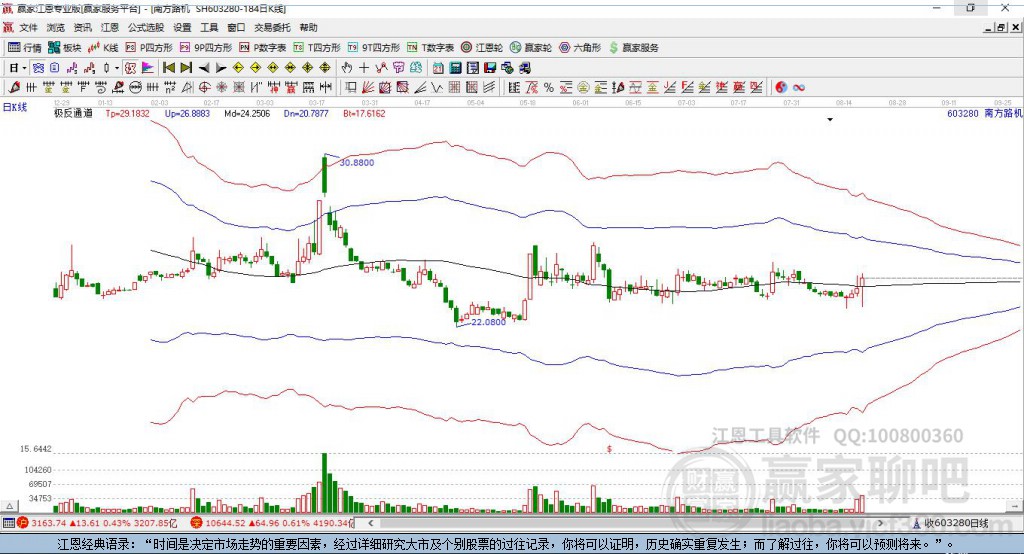The height and width of the screenshot is (554, 1024).
Task: Open the 帮助 menu
Action: click(308, 27)
